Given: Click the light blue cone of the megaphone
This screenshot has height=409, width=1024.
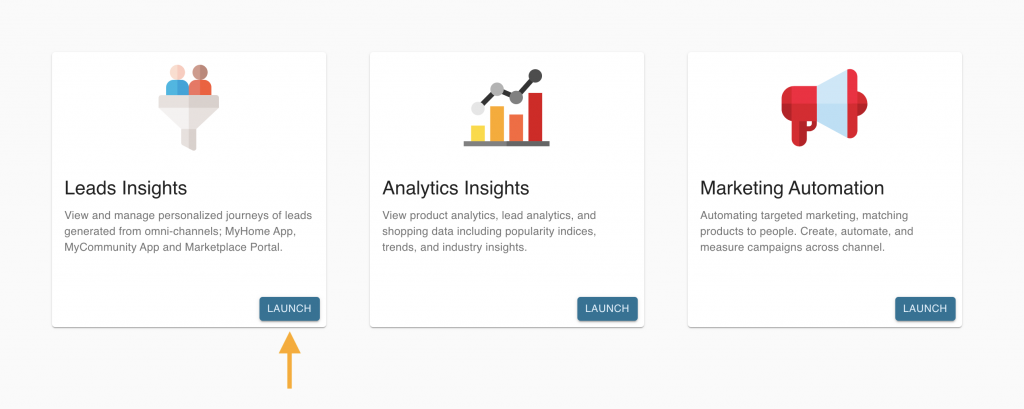Looking at the screenshot, I should point(833,104).
